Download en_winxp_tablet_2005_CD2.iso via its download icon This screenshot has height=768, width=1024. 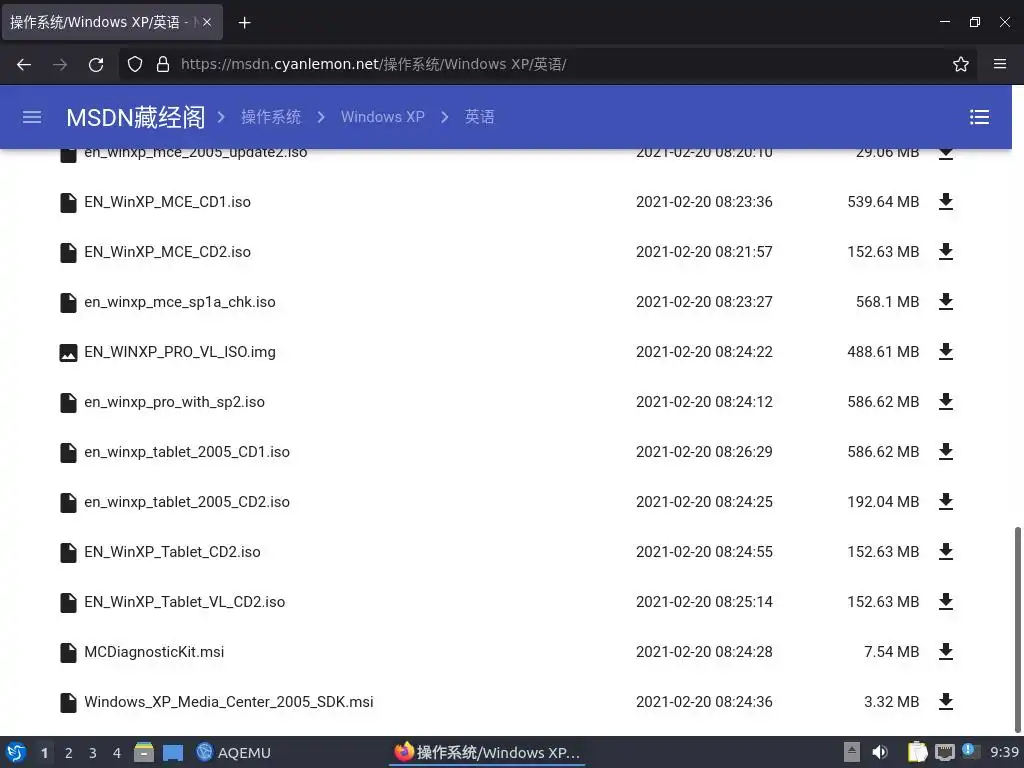click(946, 502)
